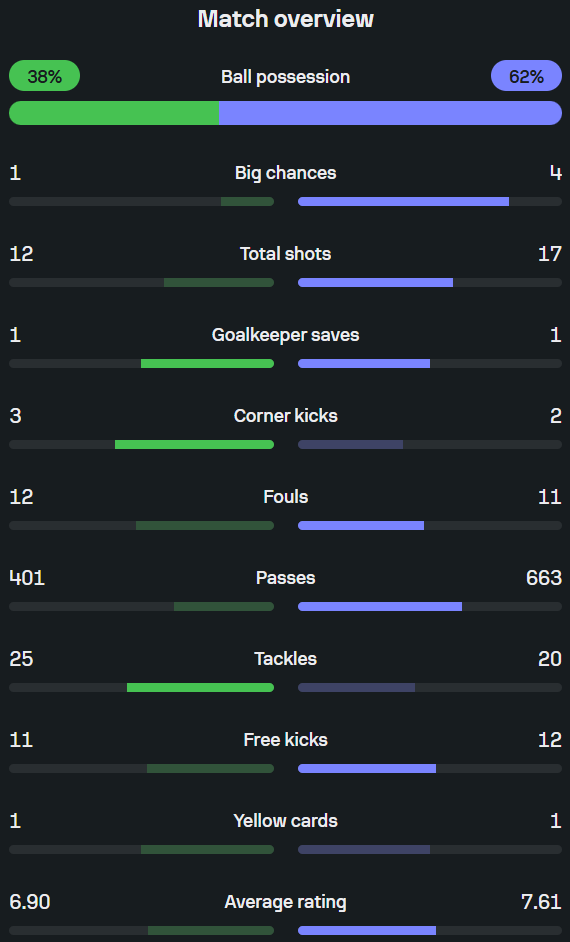Click the purple Passes bar
Image resolution: width=570 pixels, height=942 pixels.
380,607
